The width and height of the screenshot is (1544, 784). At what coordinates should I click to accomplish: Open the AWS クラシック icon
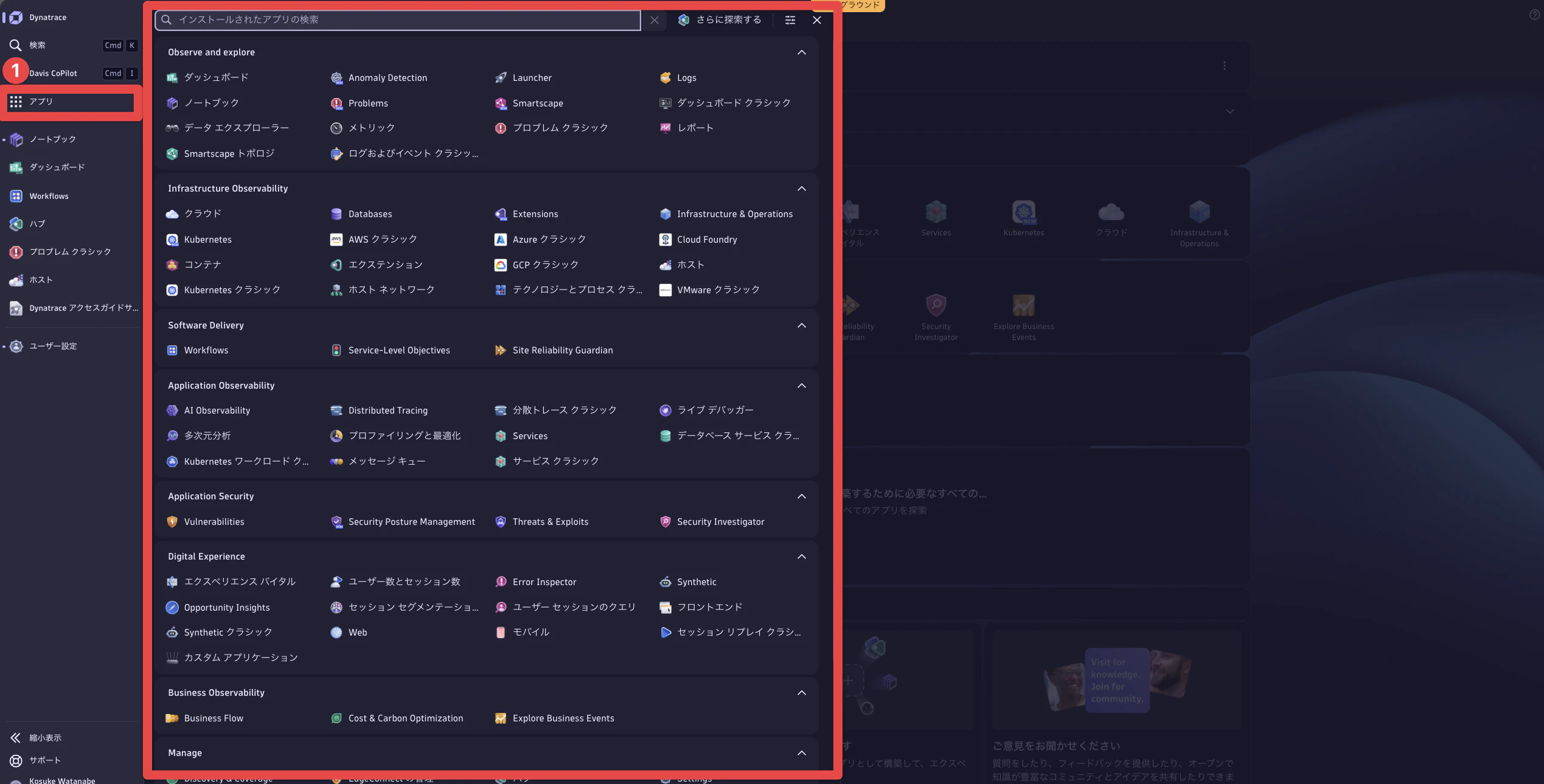(x=336, y=240)
